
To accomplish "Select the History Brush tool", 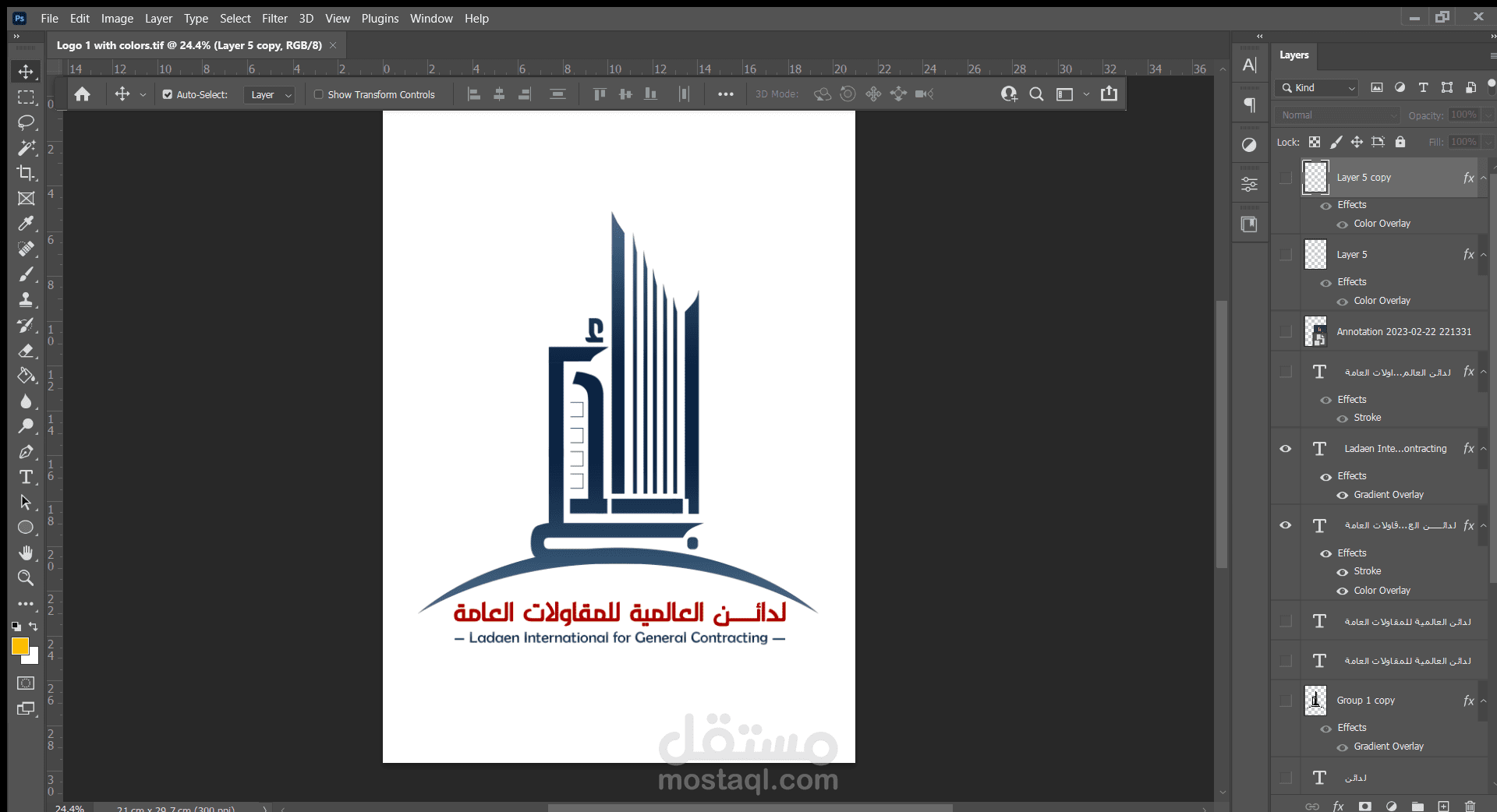I will (x=26, y=325).
